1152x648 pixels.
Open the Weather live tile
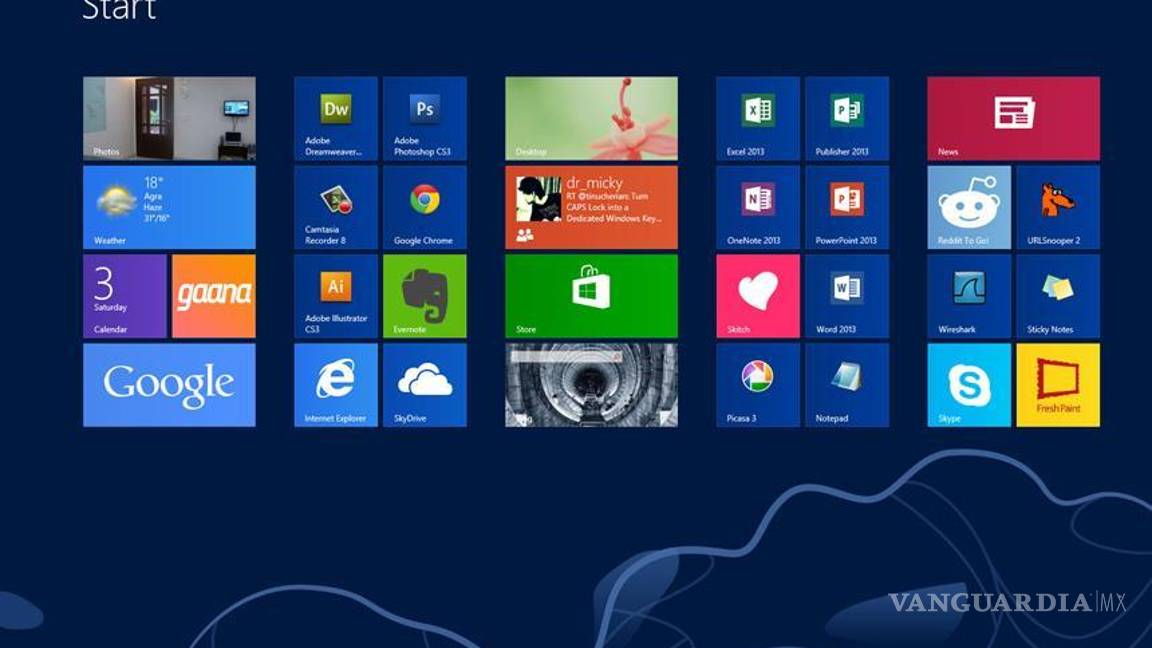point(169,207)
